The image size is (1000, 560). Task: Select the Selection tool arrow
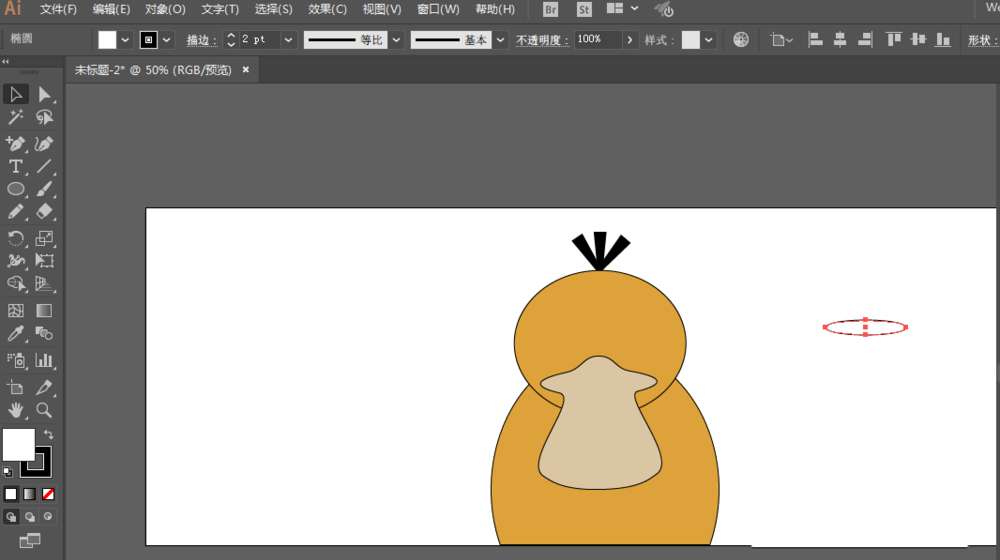(15, 94)
